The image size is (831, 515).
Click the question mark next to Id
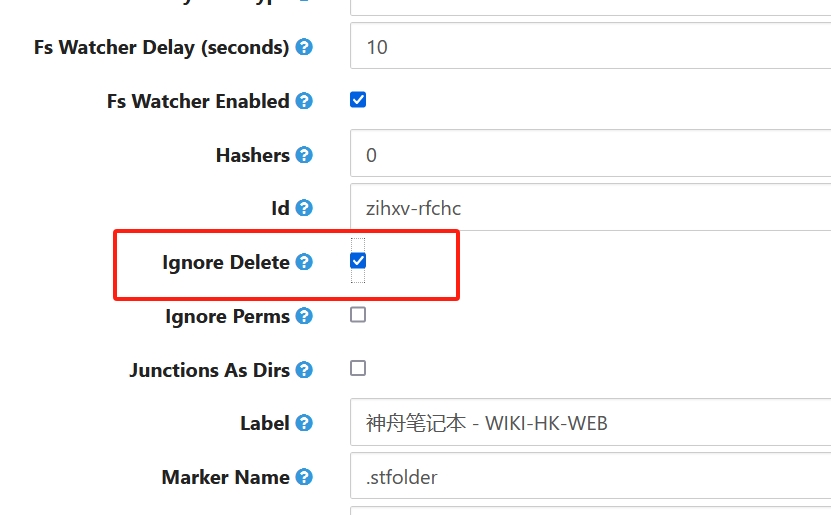304,208
